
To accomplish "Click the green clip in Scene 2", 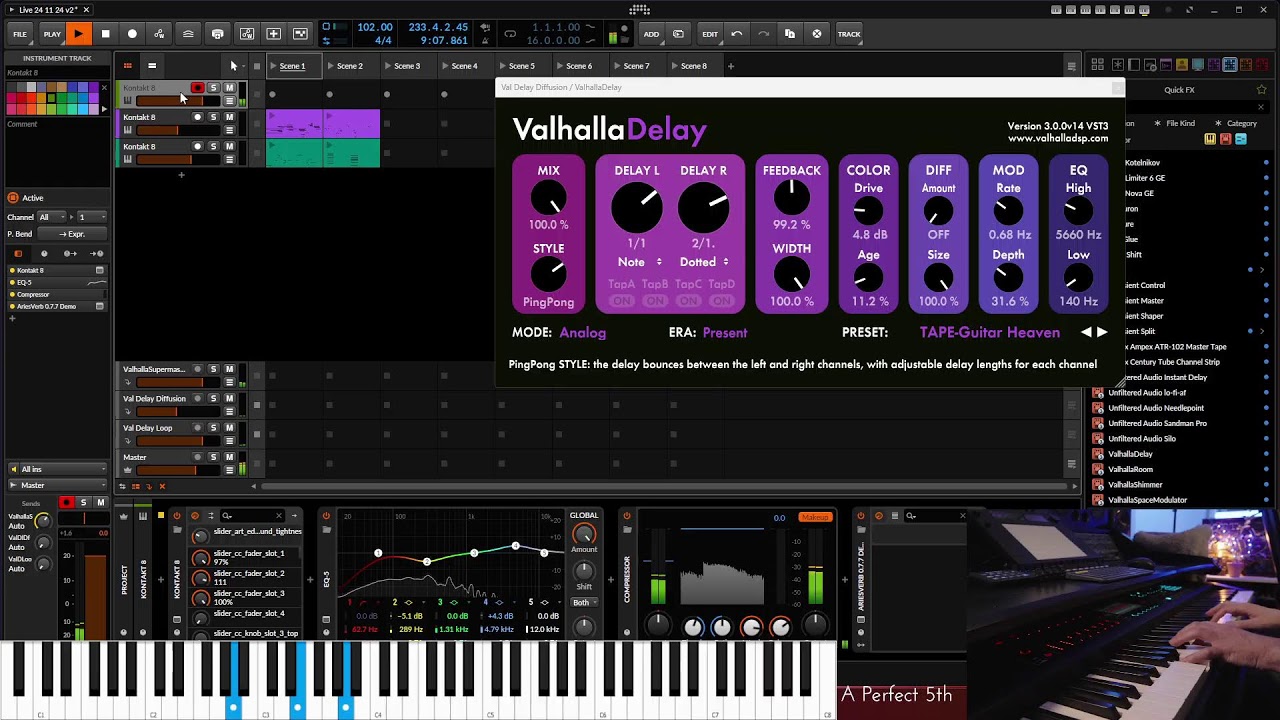I will pyautogui.click(x=351, y=153).
